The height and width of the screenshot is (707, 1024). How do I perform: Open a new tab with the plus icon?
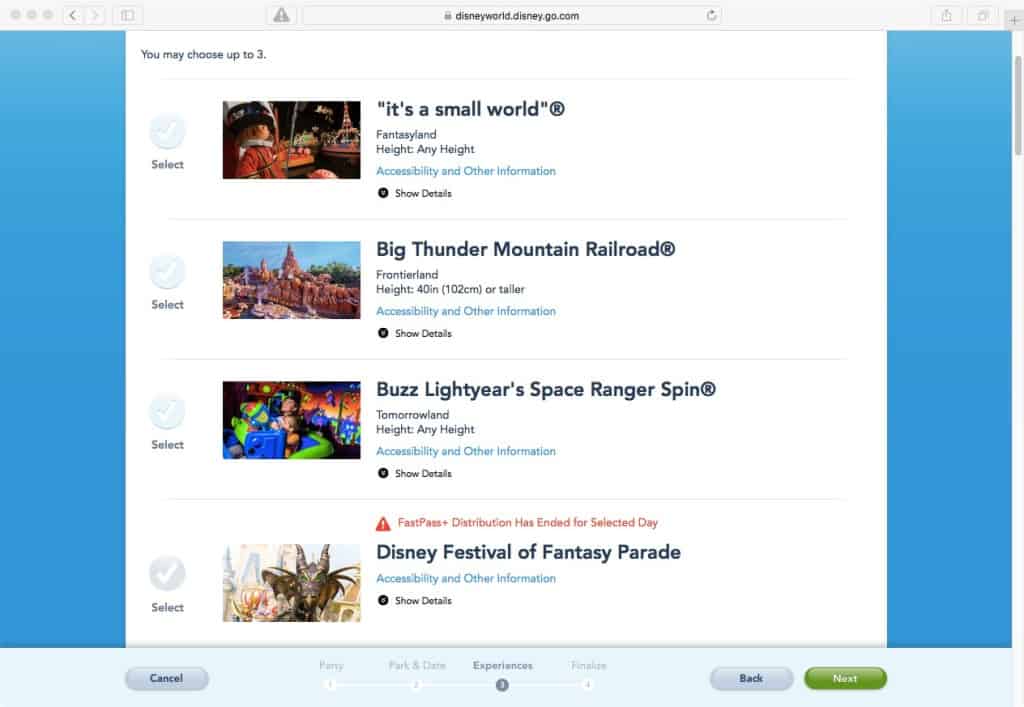coord(1014,20)
